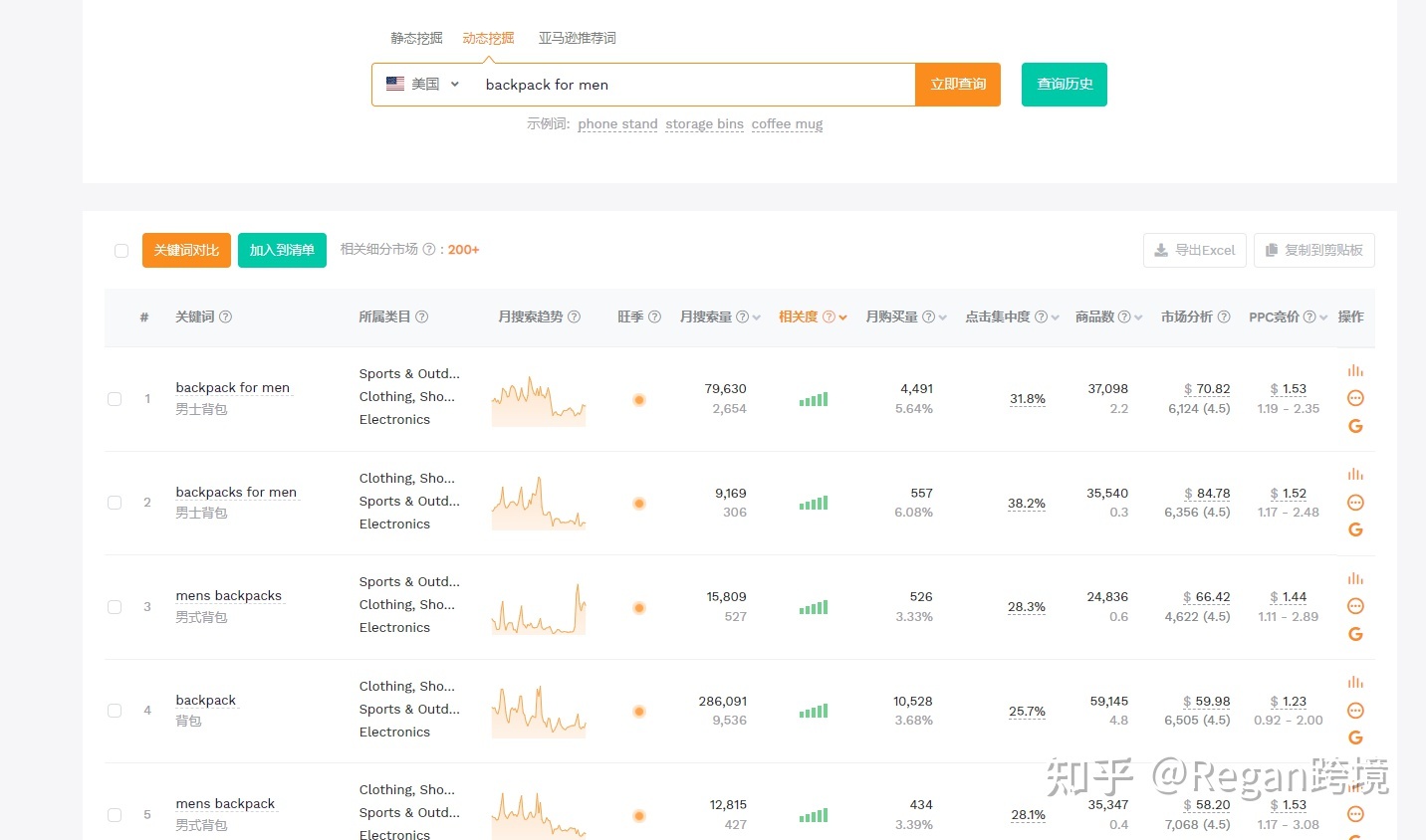Check the box for backpack row 4

tap(115, 711)
